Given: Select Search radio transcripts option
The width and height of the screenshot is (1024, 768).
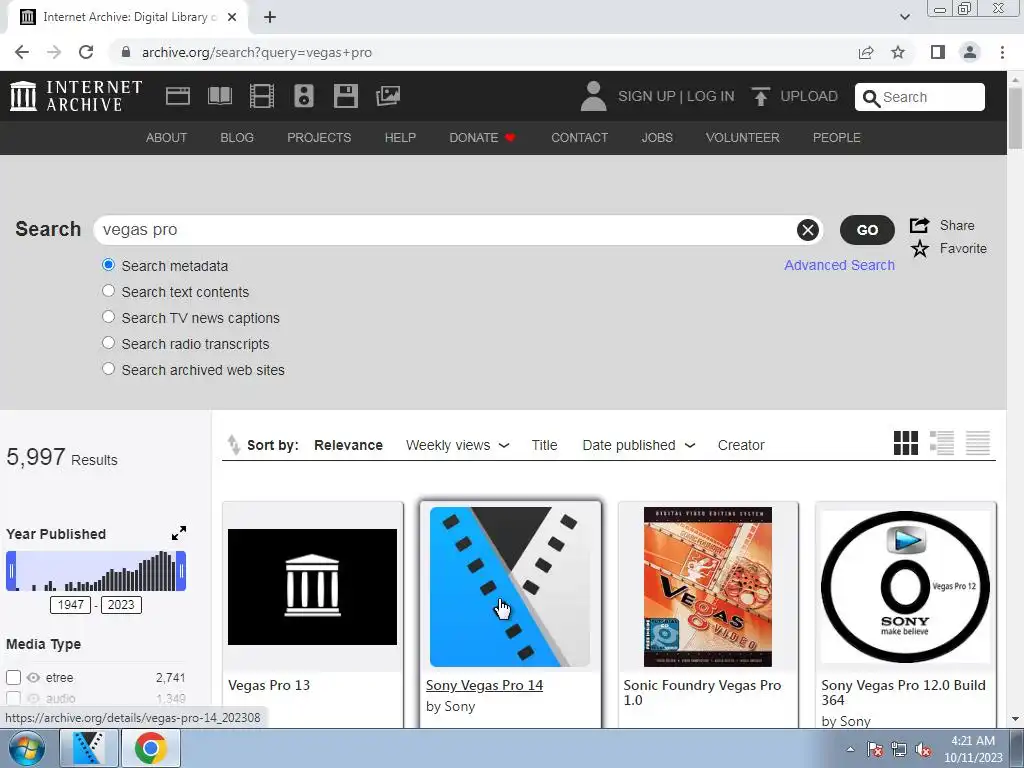Looking at the screenshot, I should click(108, 343).
